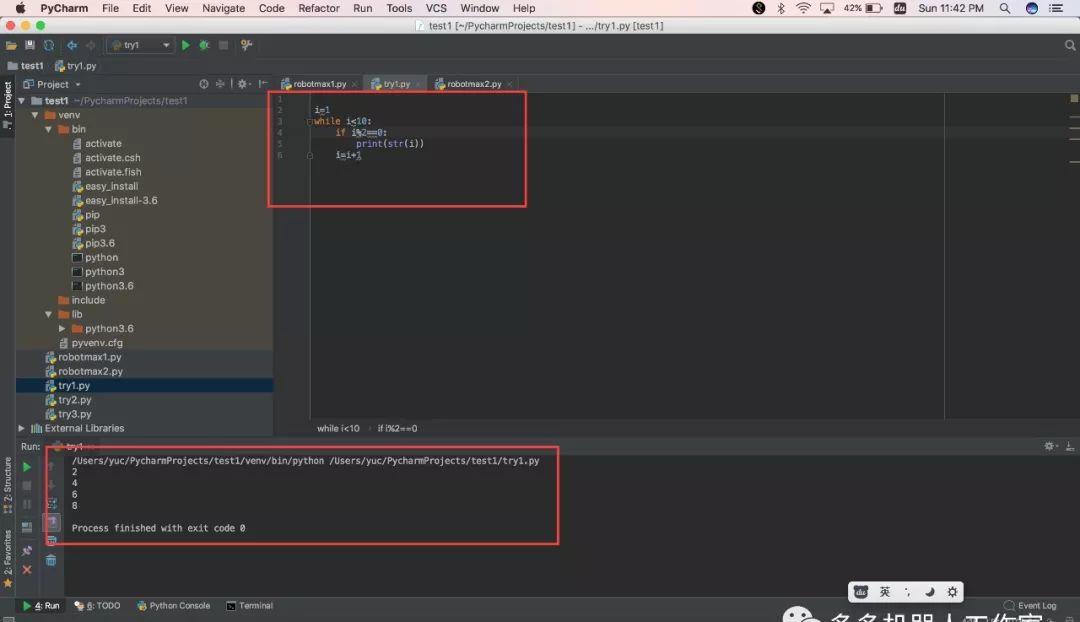Navigate back with the blue left arrow

pyautogui.click(x=72, y=45)
